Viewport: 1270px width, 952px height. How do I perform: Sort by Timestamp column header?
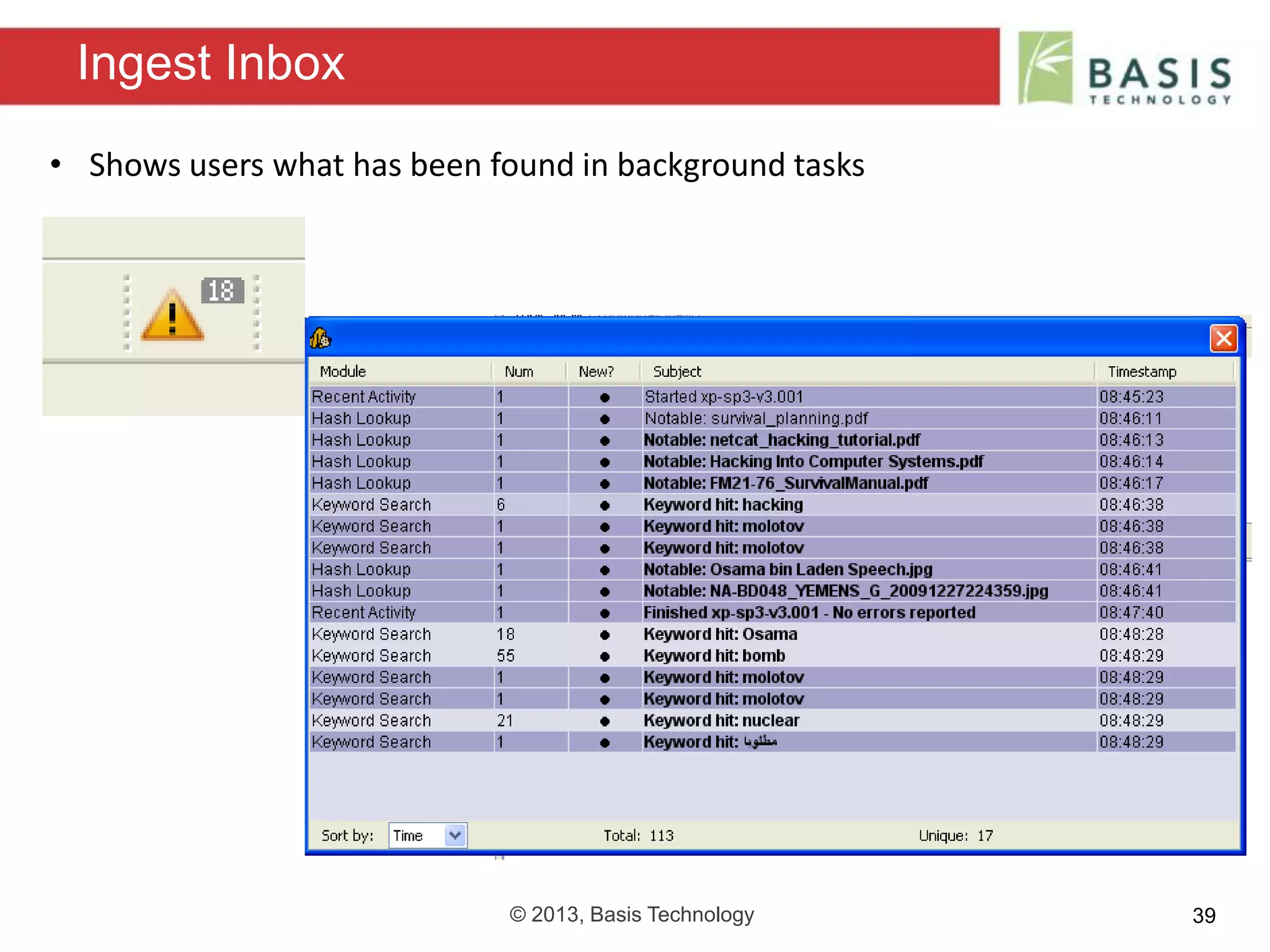[1165, 371]
